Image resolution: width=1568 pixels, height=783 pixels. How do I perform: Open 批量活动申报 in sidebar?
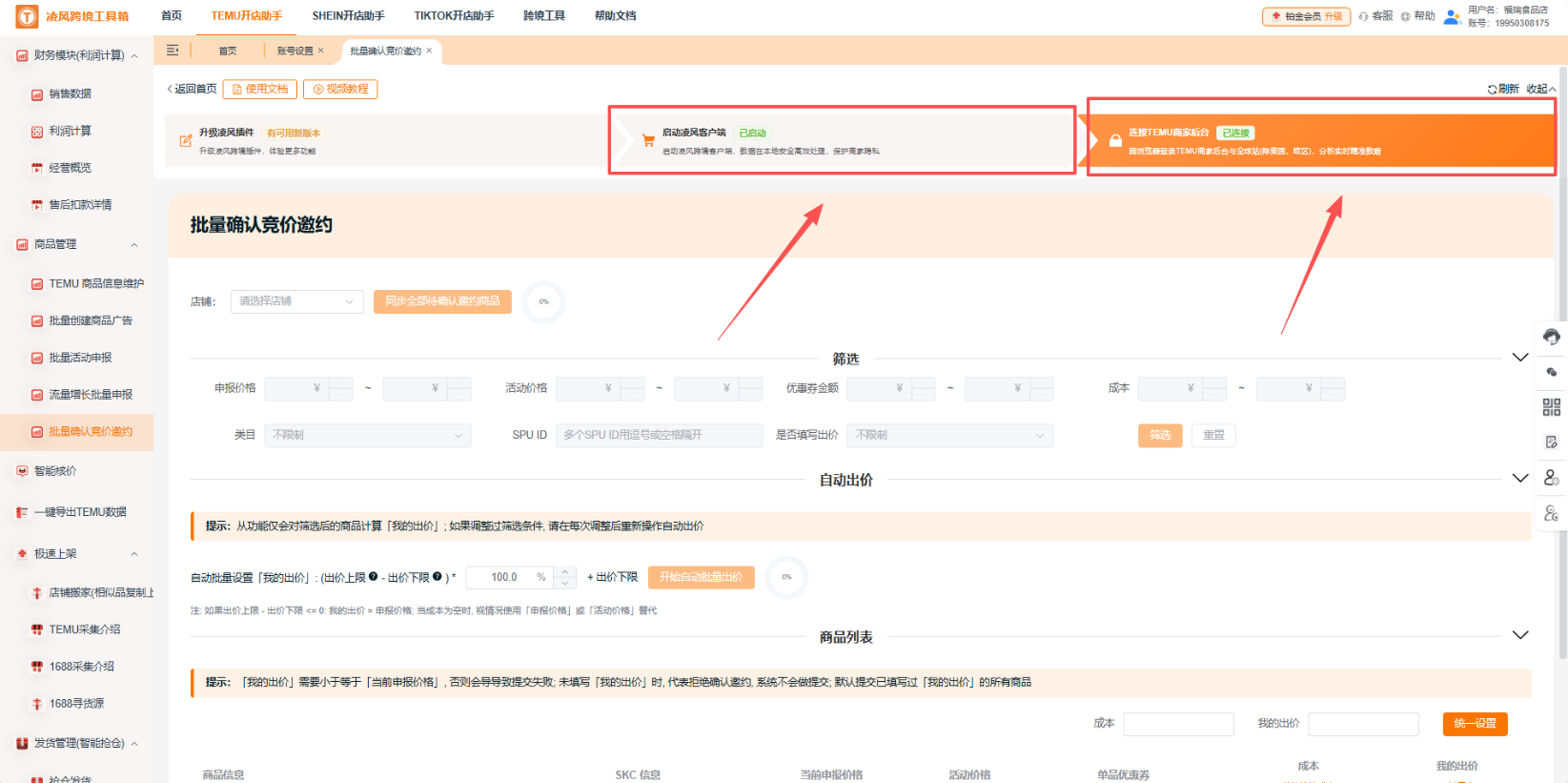click(x=80, y=358)
